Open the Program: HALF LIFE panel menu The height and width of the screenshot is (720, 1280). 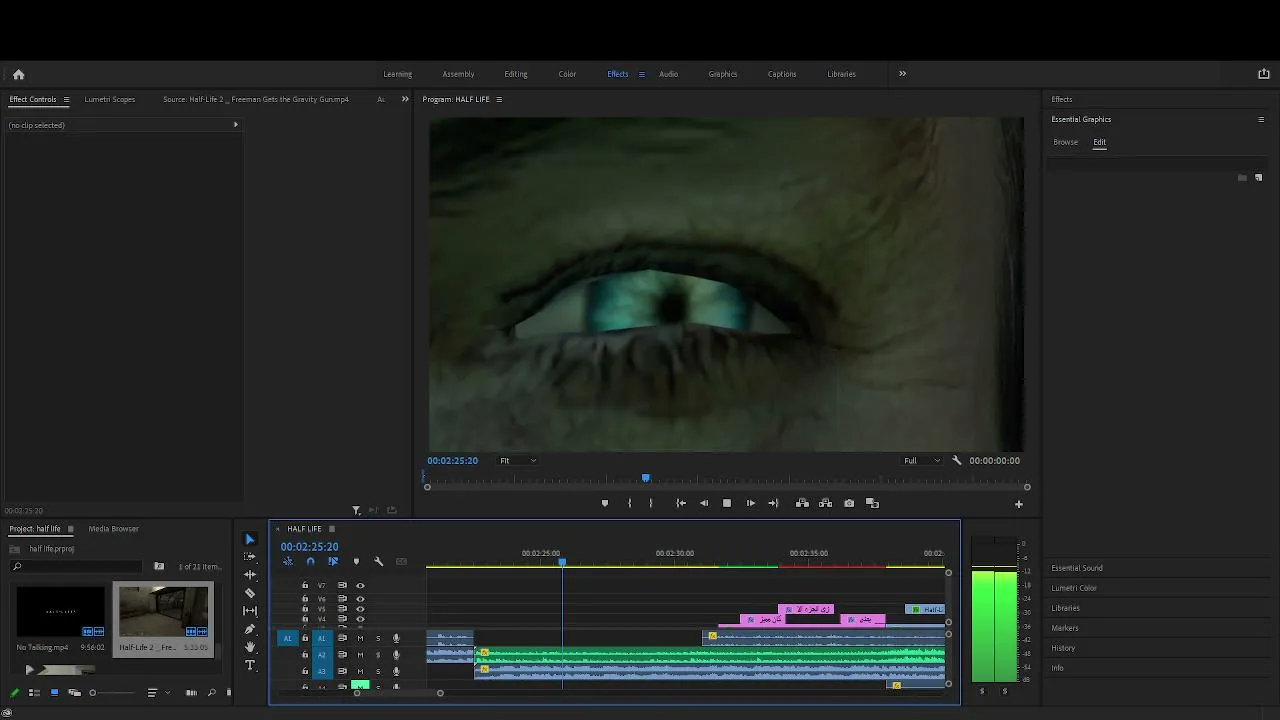[499, 100]
